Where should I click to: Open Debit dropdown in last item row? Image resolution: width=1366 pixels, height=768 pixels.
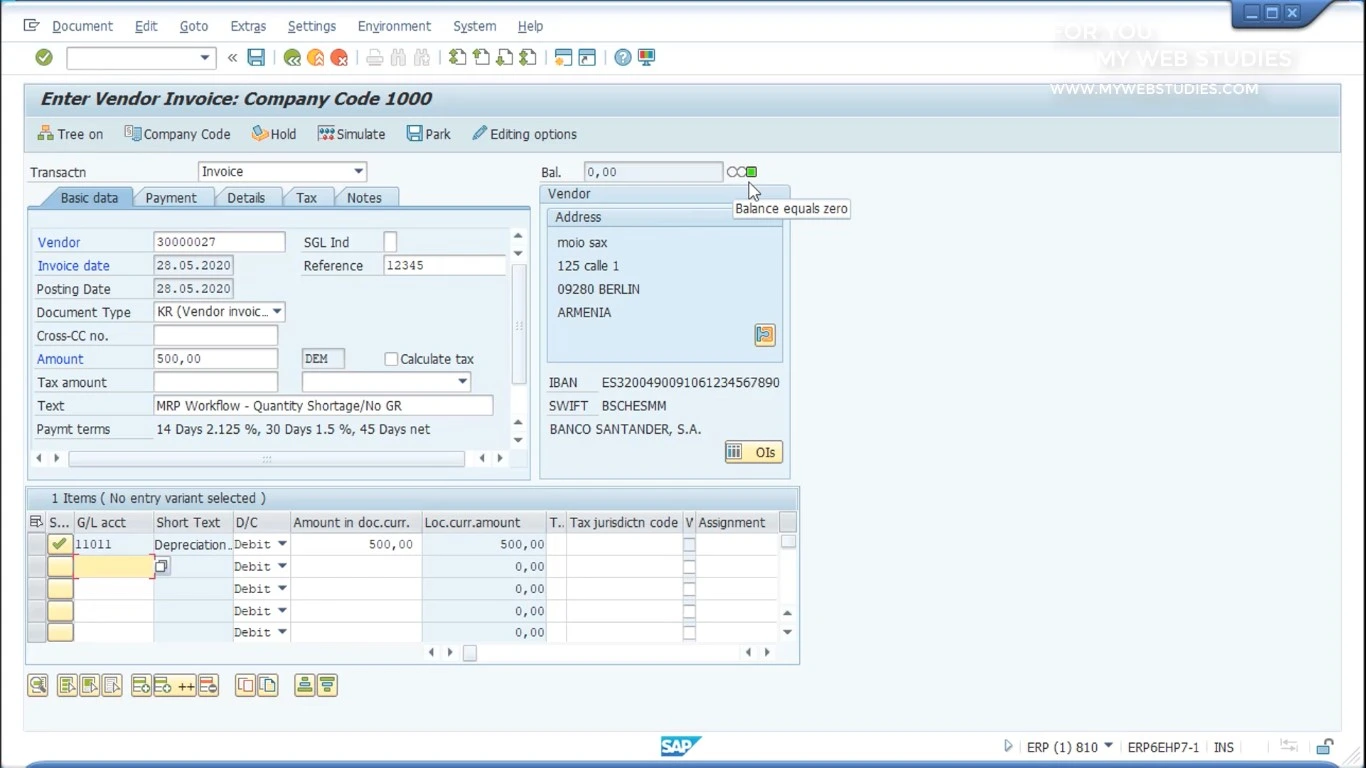(x=282, y=632)
